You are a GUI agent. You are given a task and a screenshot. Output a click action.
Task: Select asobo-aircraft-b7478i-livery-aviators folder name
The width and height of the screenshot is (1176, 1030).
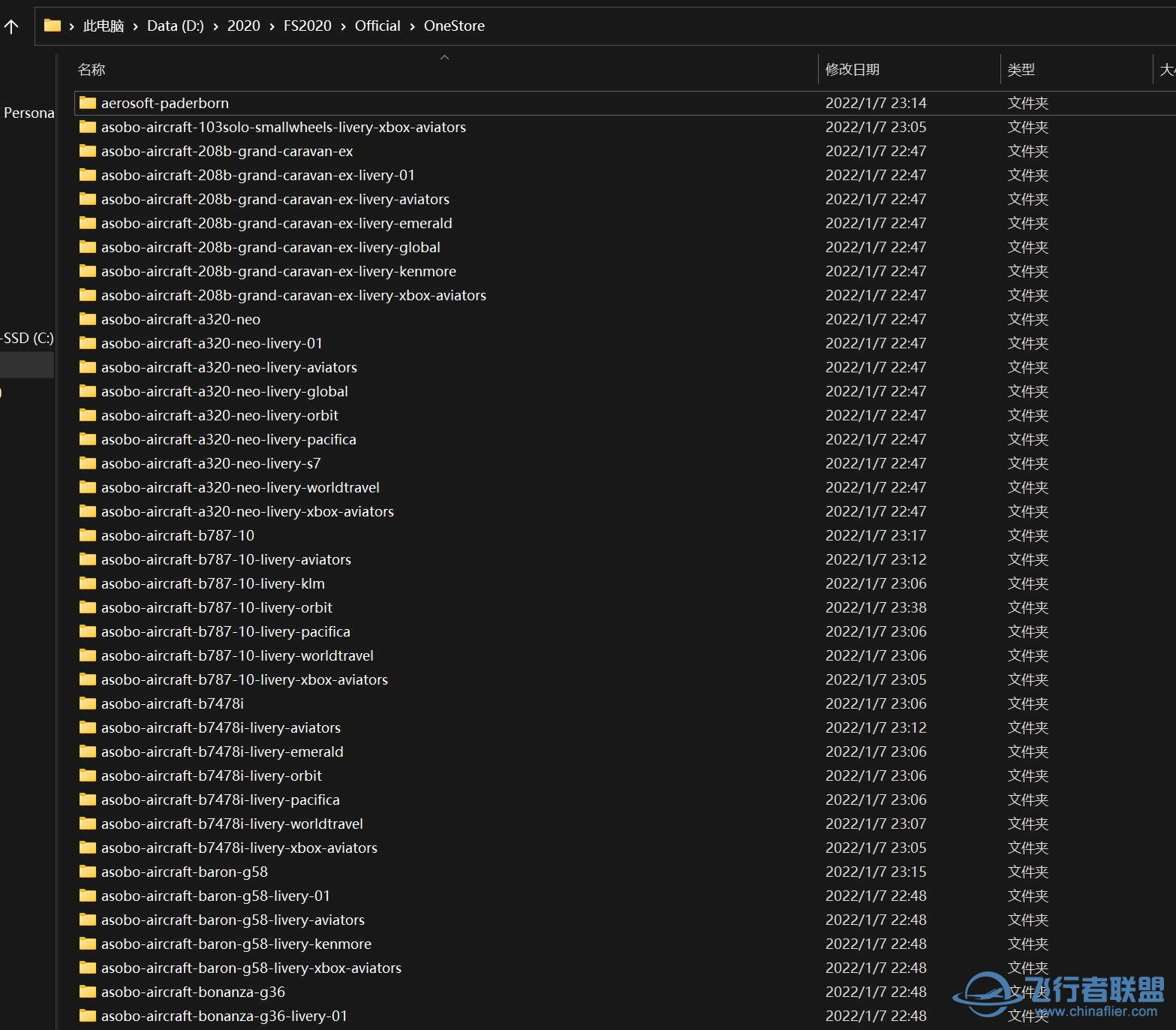(x=221, y=727)
